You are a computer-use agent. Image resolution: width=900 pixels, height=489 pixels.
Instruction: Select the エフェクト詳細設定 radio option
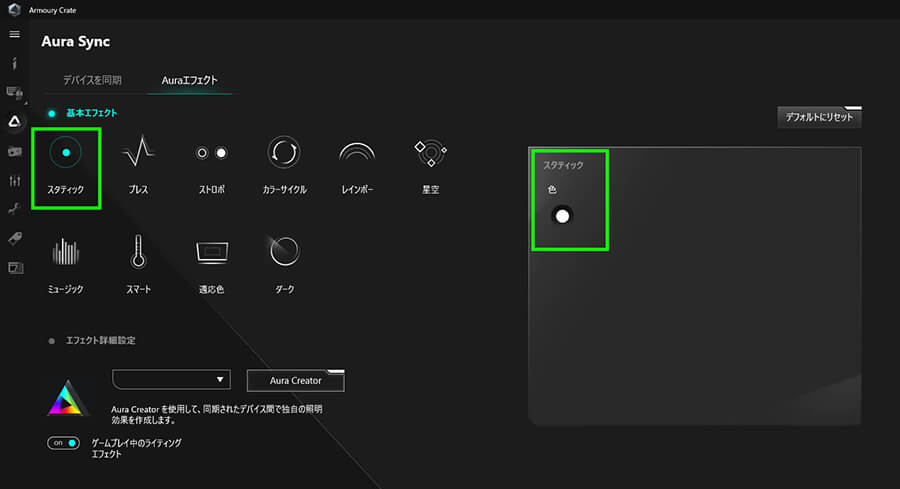click(x=52, y=341)
